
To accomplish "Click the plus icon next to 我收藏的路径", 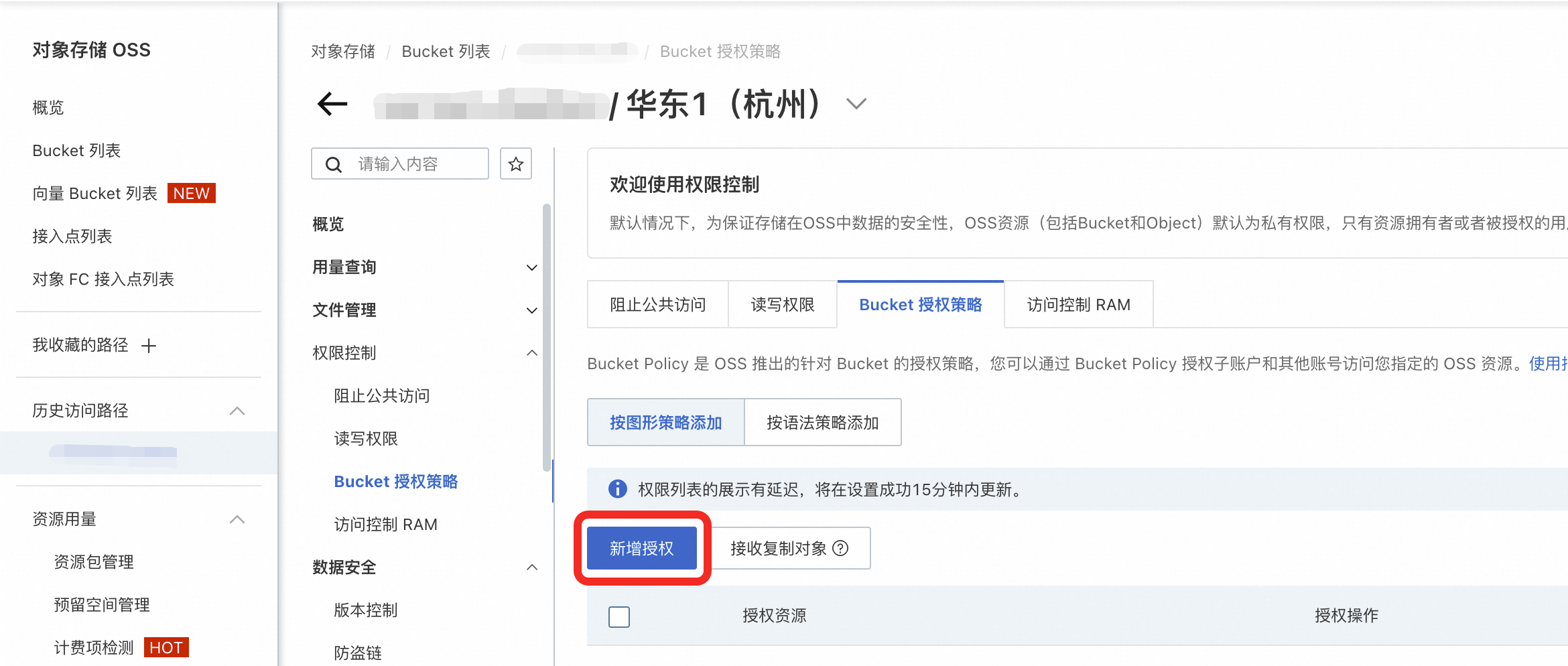I will pos(149,346).
